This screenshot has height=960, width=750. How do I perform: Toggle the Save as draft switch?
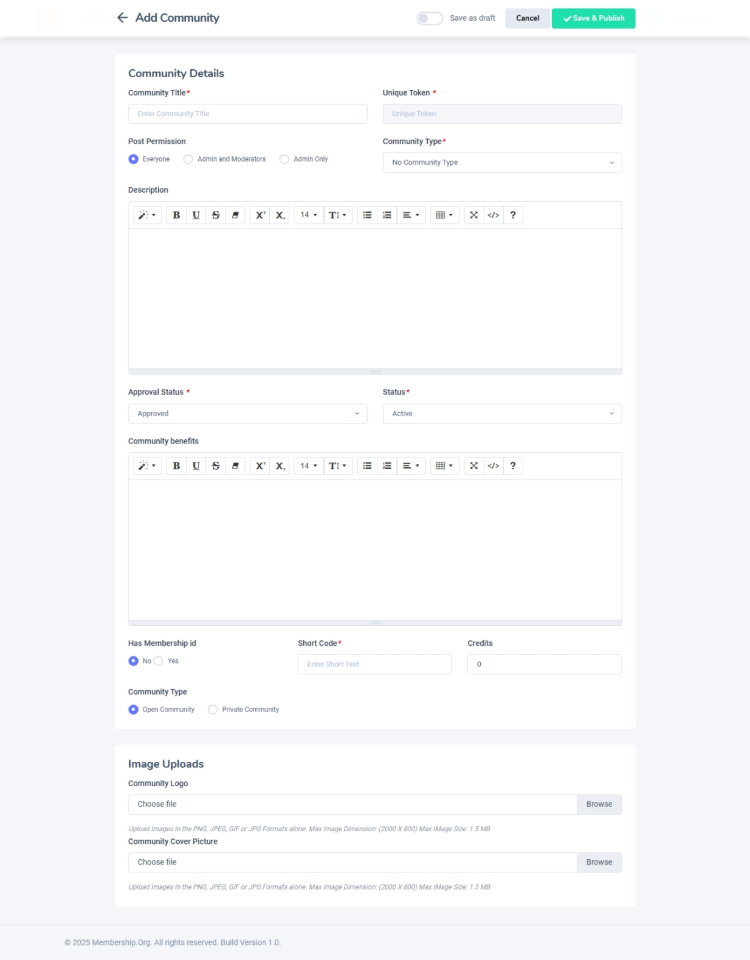point(430,18)
